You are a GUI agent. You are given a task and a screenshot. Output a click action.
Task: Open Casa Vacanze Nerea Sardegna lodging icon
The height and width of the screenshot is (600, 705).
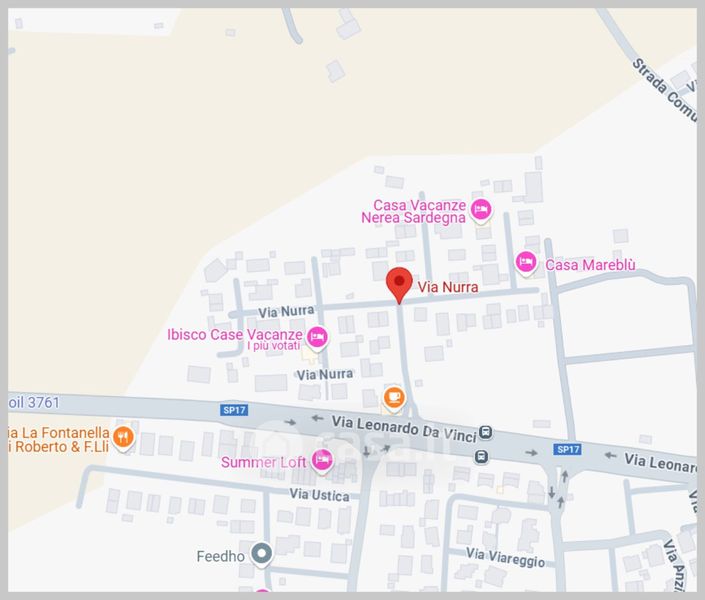pyautogui.click(x=481, y=210)
